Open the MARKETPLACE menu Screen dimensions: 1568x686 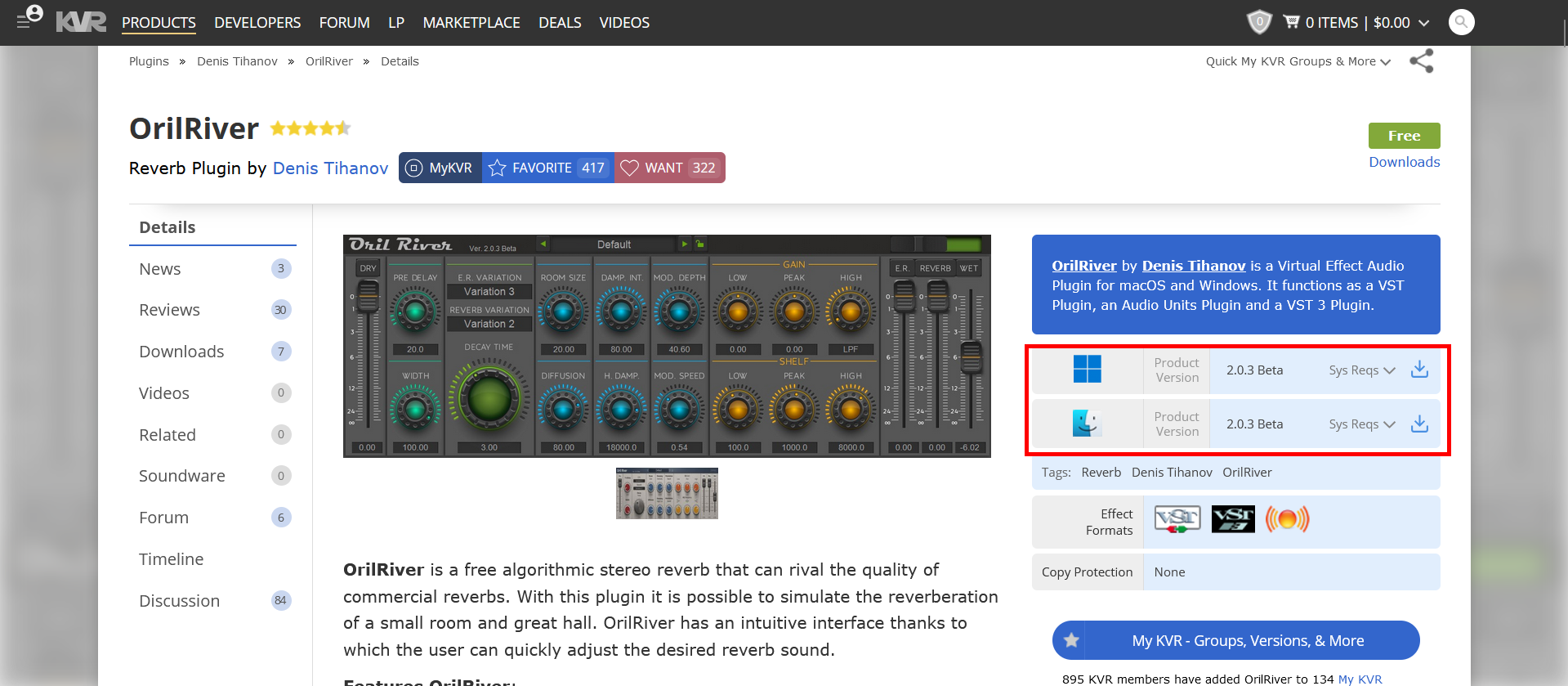point(471,23)
